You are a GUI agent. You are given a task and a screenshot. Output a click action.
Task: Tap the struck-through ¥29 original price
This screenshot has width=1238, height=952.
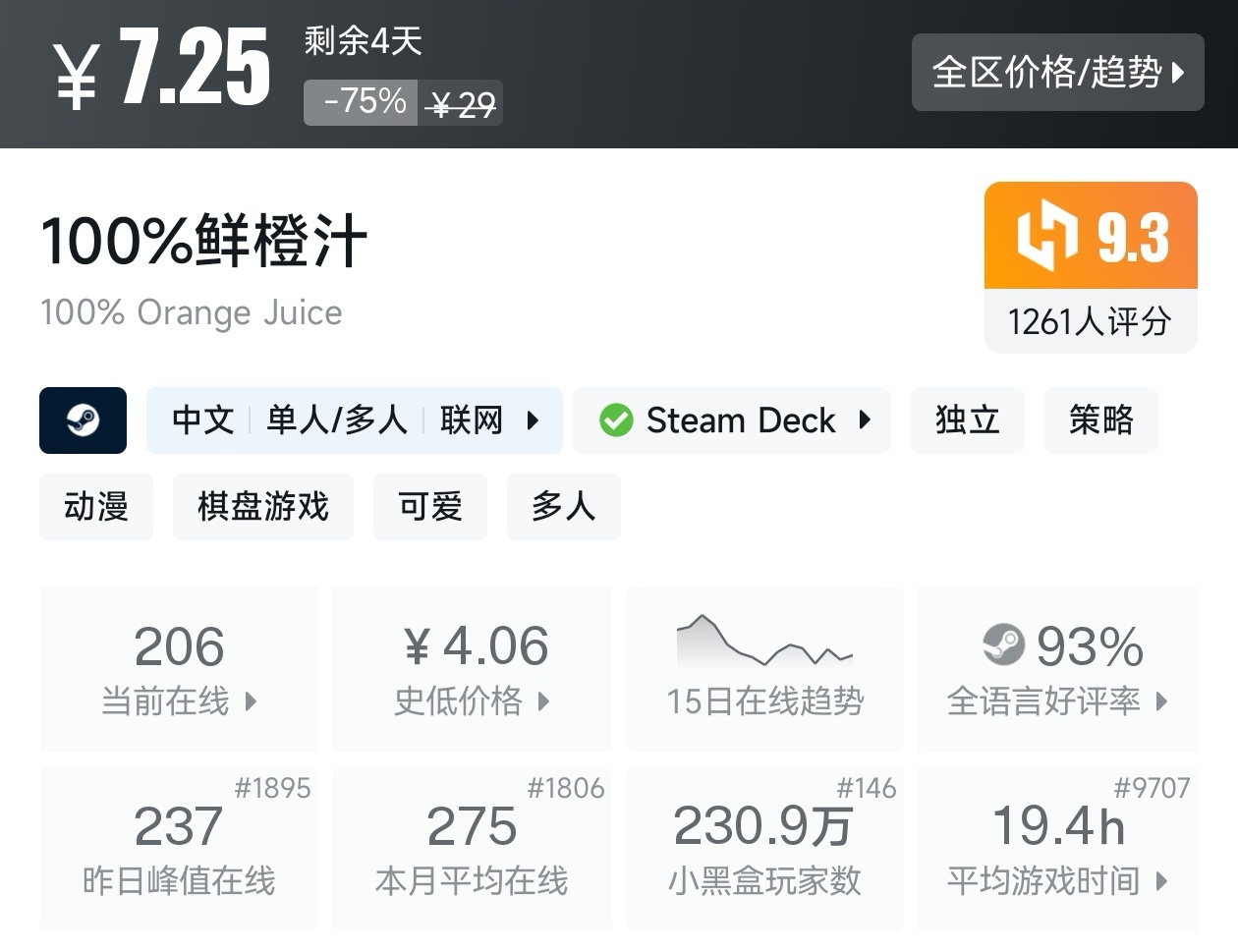coord(463,103)
